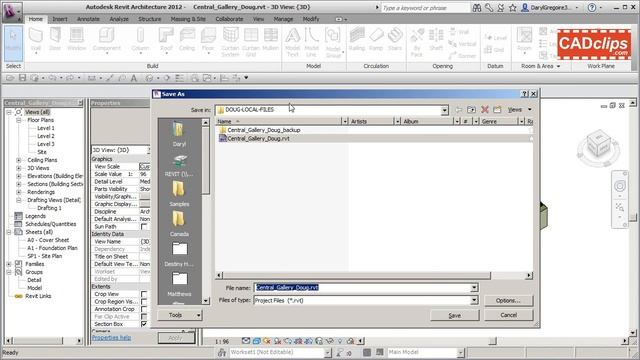
Task: Open the Workset1 dropdown in status bar
Action: pyautogui.click(x=327, y=352)
